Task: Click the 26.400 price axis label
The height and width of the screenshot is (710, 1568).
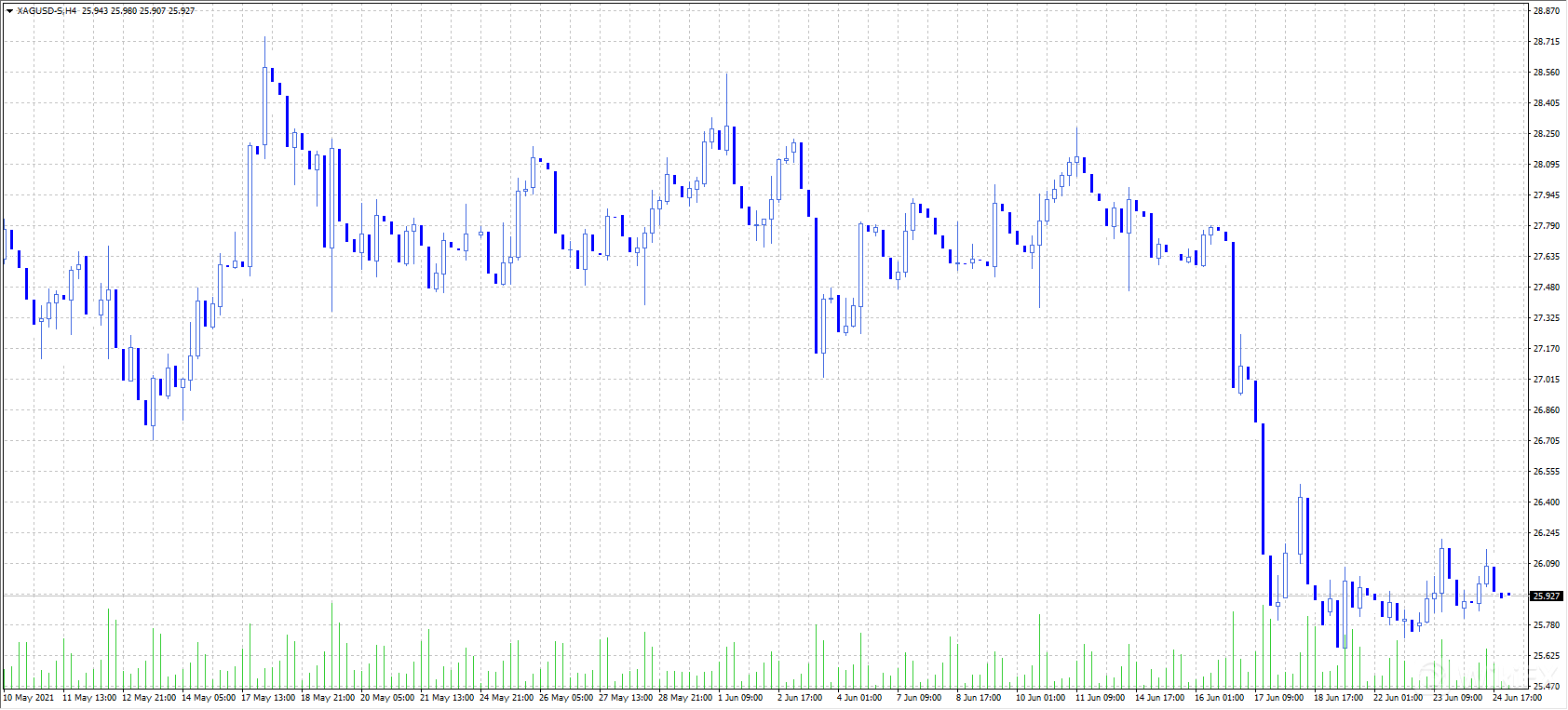Action: point(1546,502)
